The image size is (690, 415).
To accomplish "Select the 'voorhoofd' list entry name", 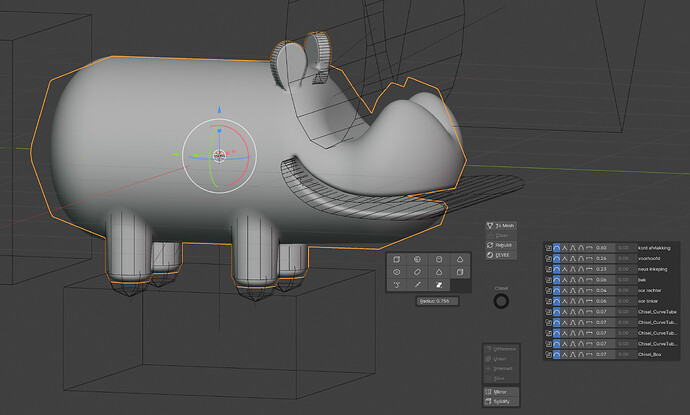I will coord(649,259).
